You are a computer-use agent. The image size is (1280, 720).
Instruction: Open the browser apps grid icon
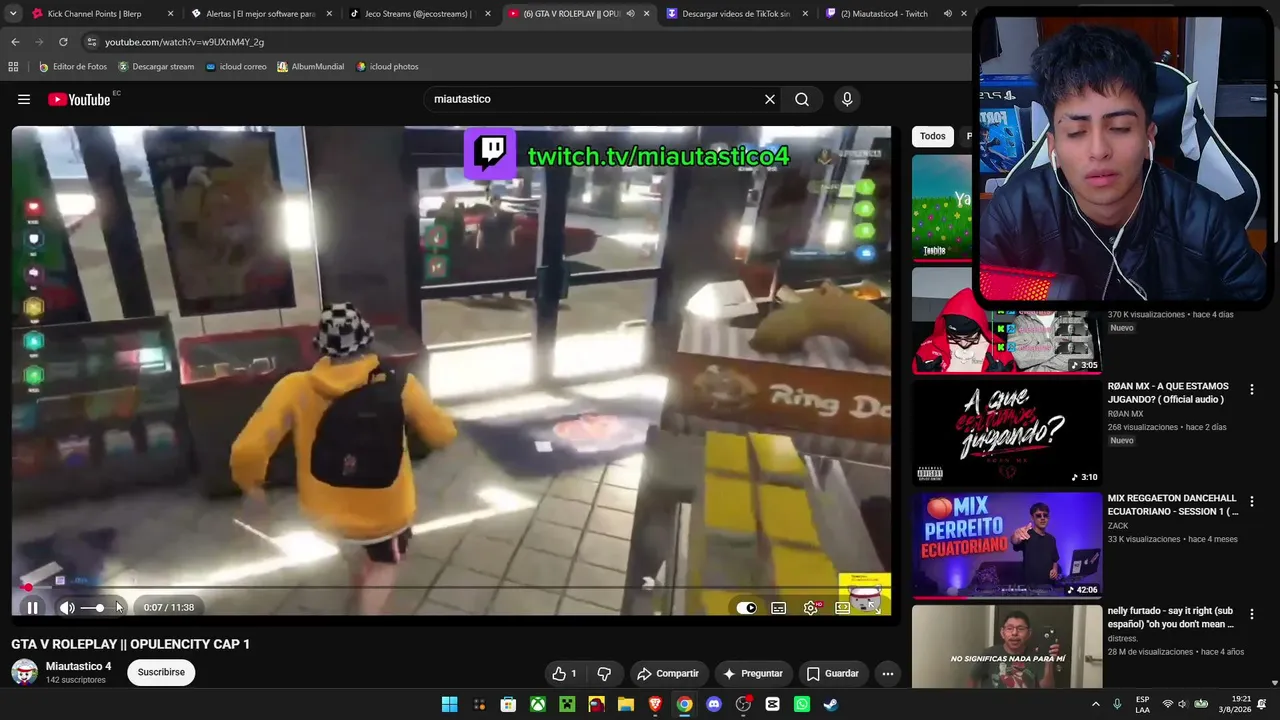pos(13,67)
